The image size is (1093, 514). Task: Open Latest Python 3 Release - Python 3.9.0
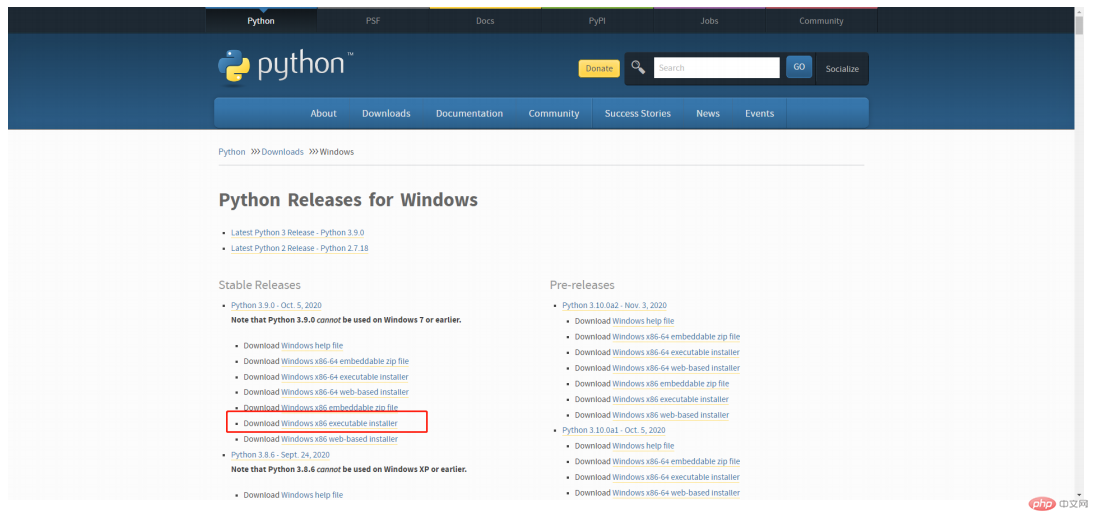(298, 232)
